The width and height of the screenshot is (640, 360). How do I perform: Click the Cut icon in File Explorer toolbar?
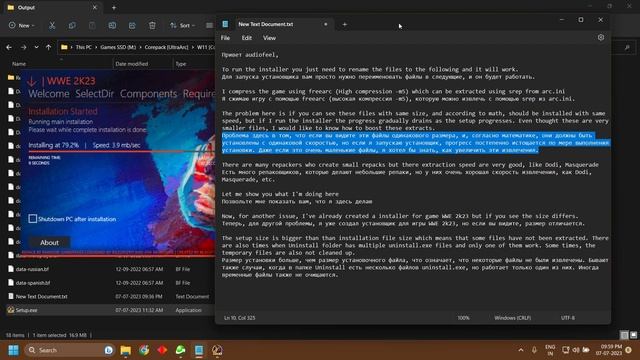point(52,25)
